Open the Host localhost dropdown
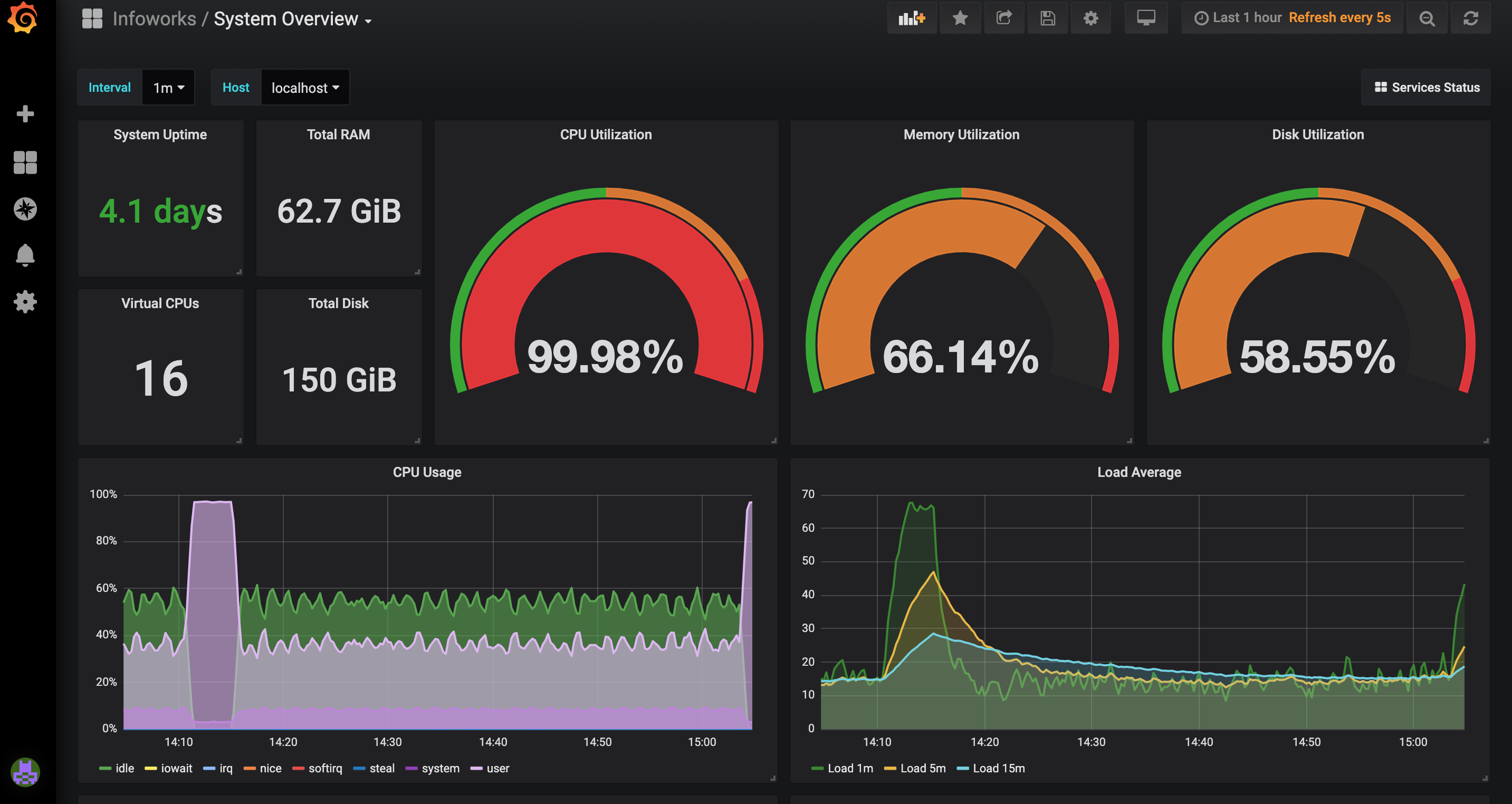The height and width of the screenshot is (804, 1512). tap(304, 88)
